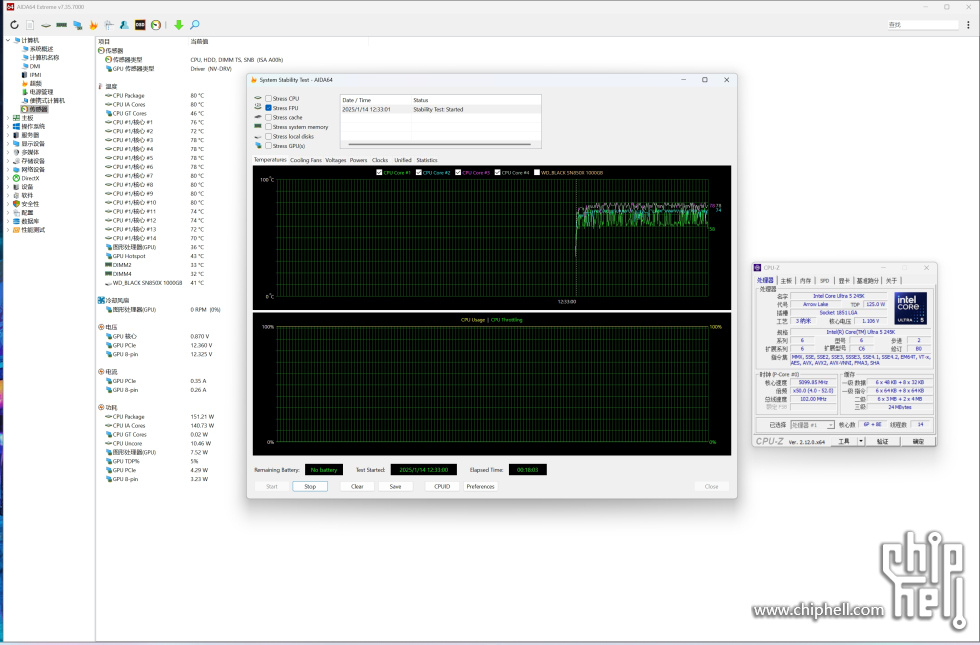Expand the 服务器 tree node
This screenshot has width=980, height=645.
[8, 135]
